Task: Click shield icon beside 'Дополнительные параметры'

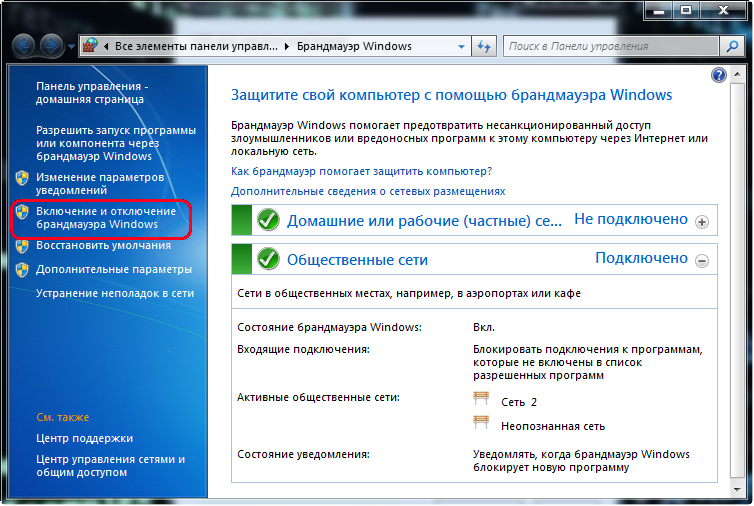Action: pos(22,270)
